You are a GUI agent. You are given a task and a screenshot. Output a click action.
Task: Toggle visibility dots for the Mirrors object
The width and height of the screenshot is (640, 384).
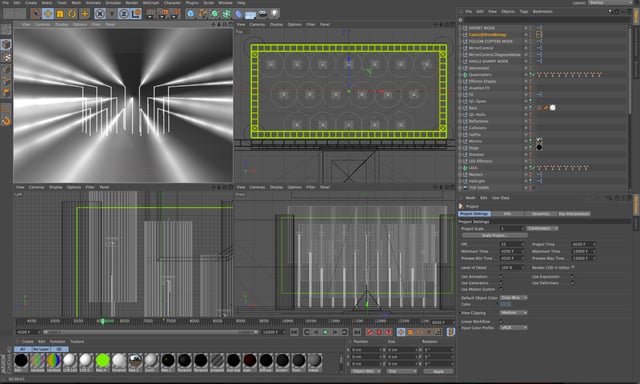tap(531, 141)
